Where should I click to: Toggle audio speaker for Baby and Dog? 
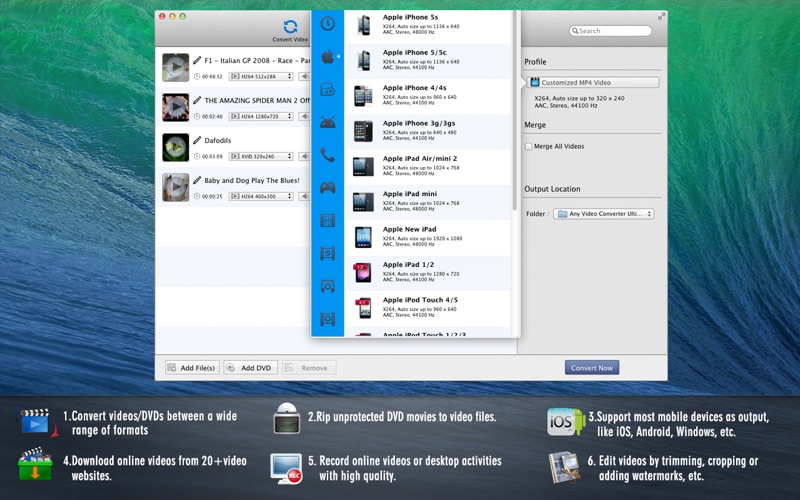click(305, 196)
